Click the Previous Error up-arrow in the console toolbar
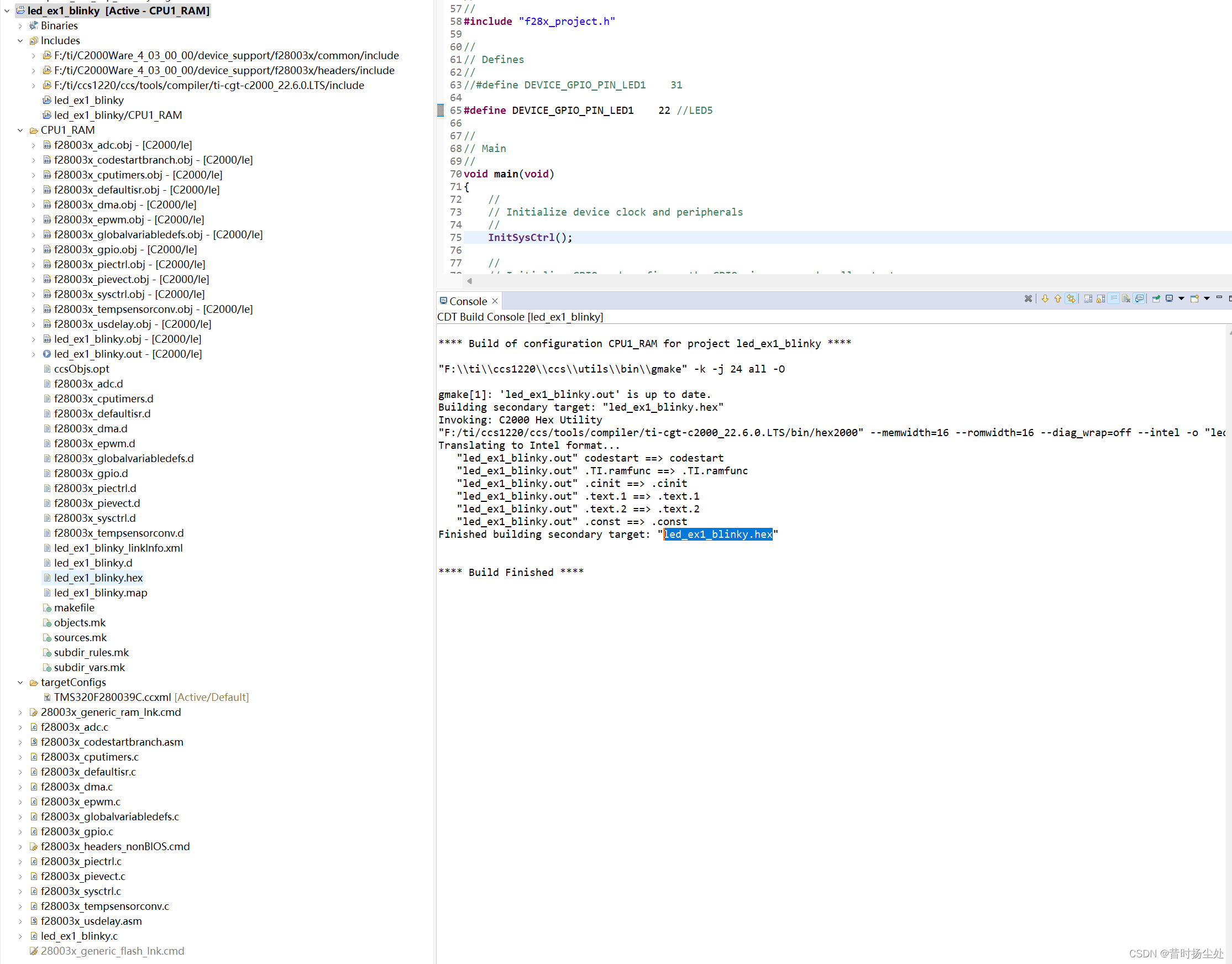 tap(1058, 299)
